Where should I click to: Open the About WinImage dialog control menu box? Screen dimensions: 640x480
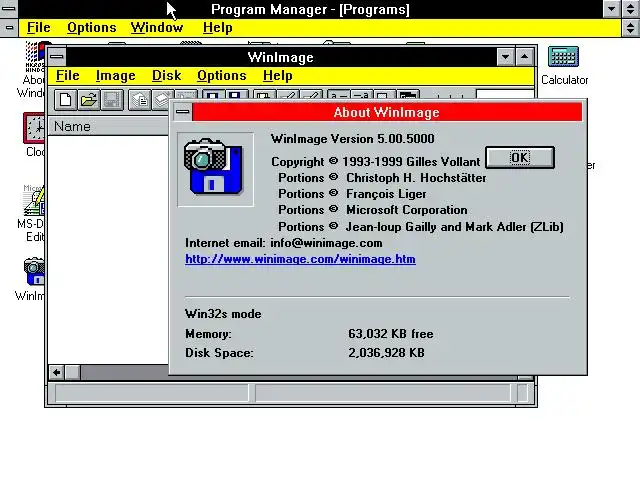pyautogui.click(x=182, y=112)
